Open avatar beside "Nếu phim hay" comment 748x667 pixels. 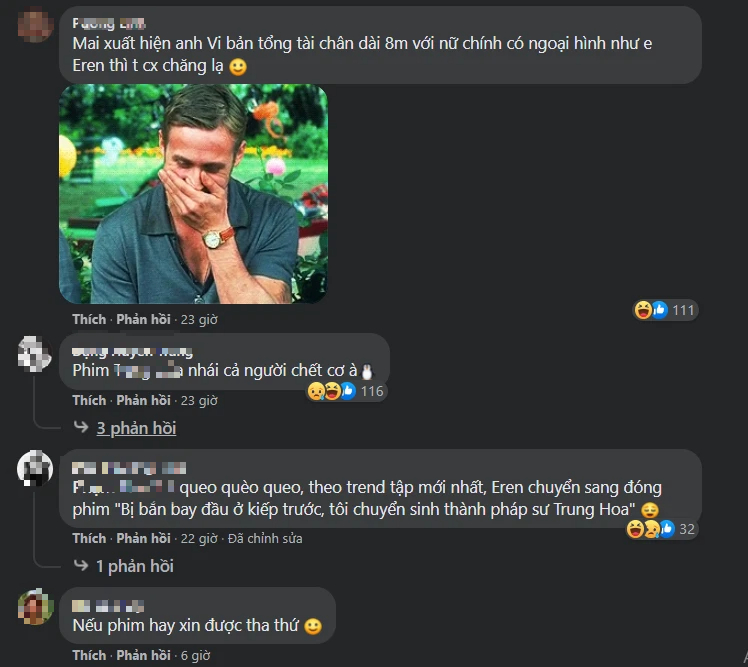(x=35, y=607)
